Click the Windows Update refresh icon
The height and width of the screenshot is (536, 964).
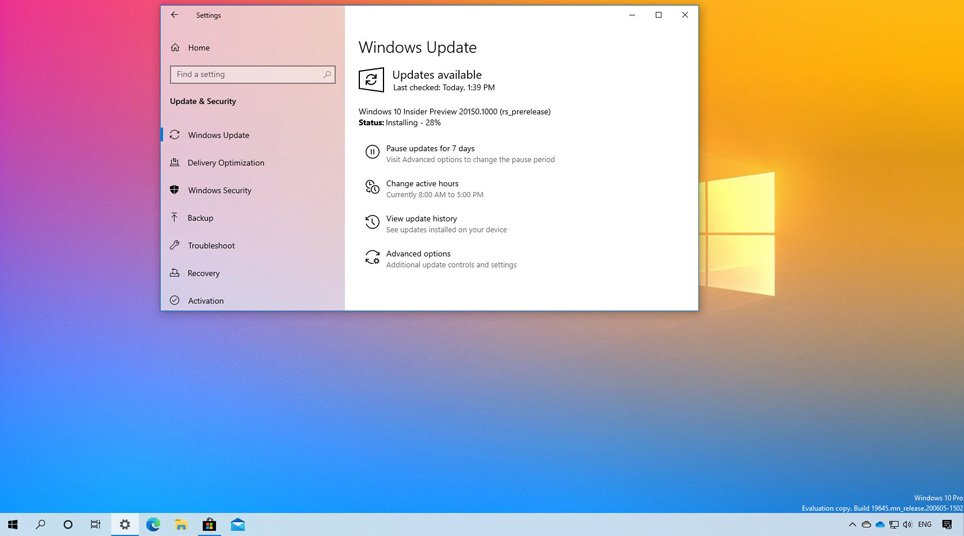click(x=371, y=80)
